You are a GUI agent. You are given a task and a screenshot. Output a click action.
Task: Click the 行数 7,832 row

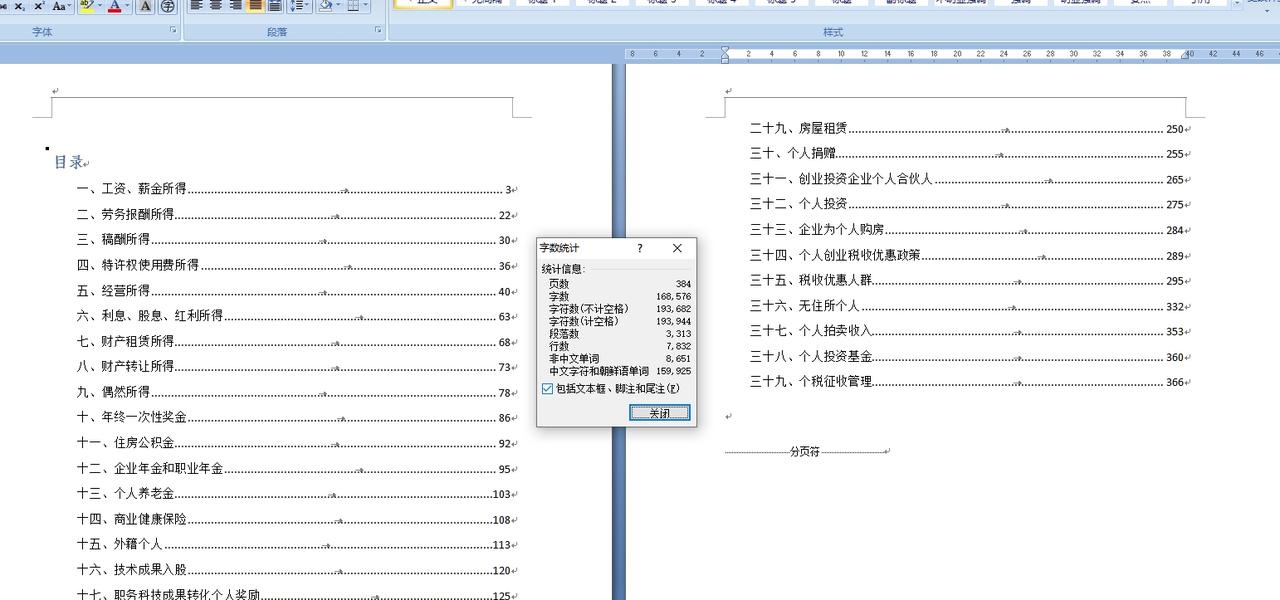pos(619,346)
